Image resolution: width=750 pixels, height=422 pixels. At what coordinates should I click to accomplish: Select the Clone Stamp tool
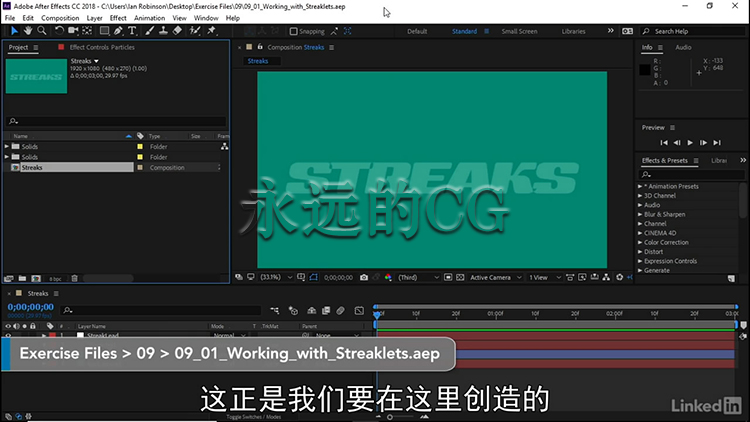163,31
